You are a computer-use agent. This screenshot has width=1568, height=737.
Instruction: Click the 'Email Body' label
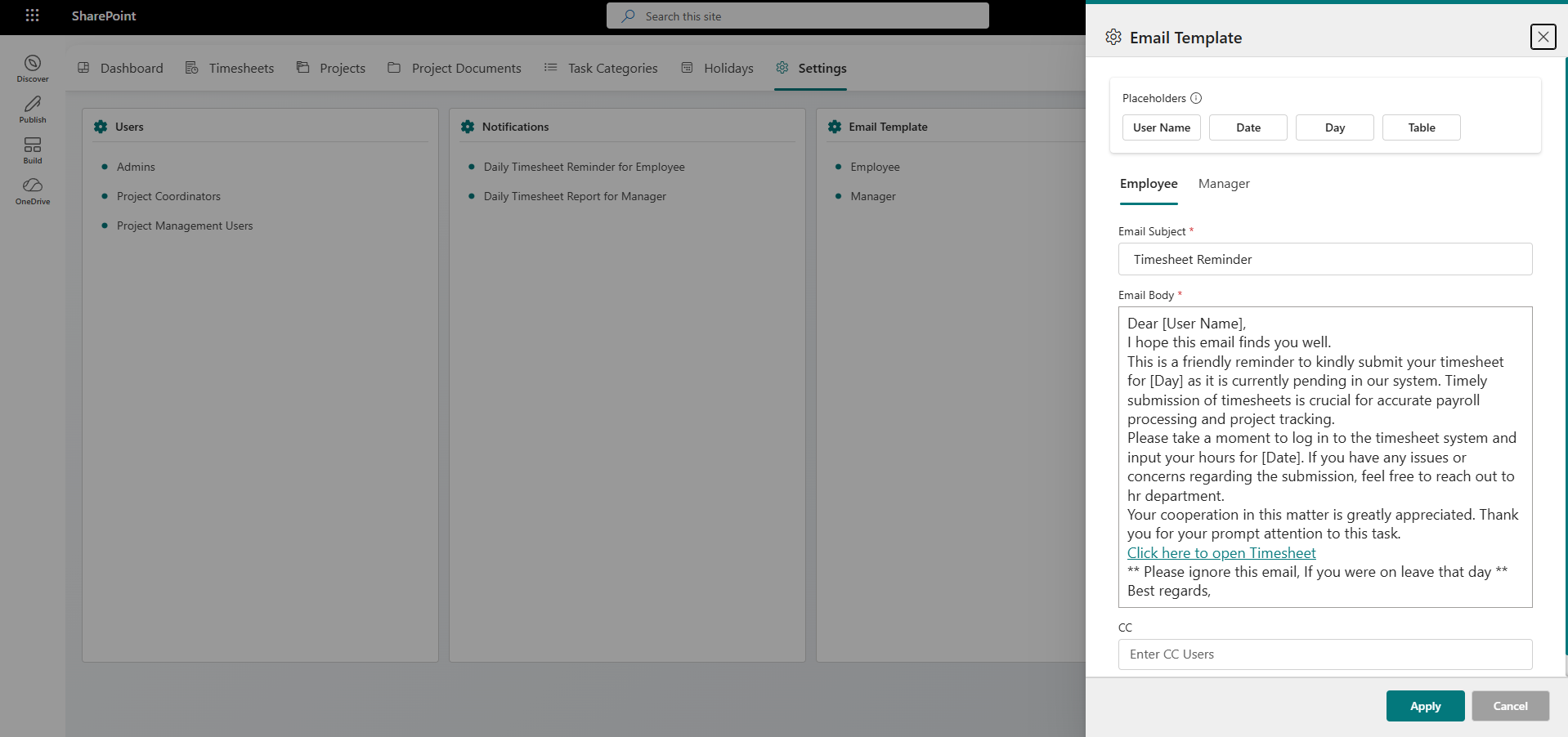tap(1146, 295)
